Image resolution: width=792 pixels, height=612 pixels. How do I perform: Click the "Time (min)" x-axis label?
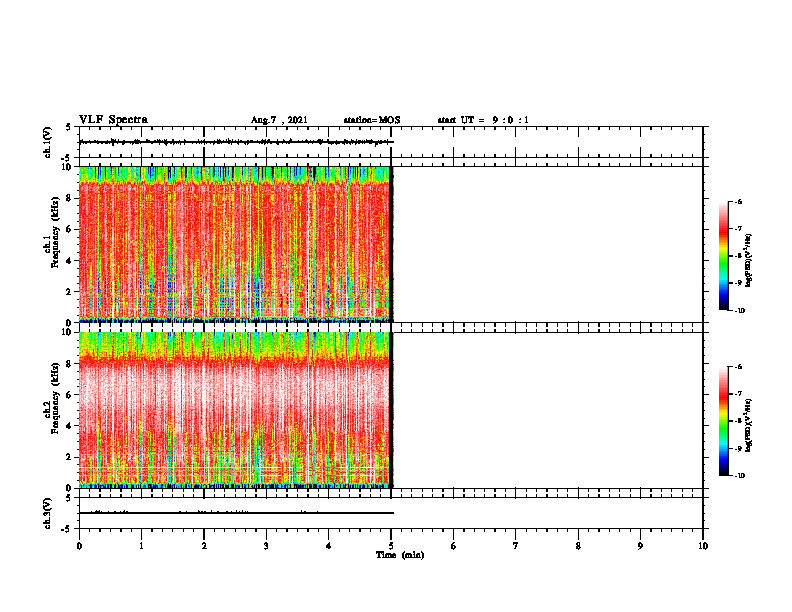[400, 555]
